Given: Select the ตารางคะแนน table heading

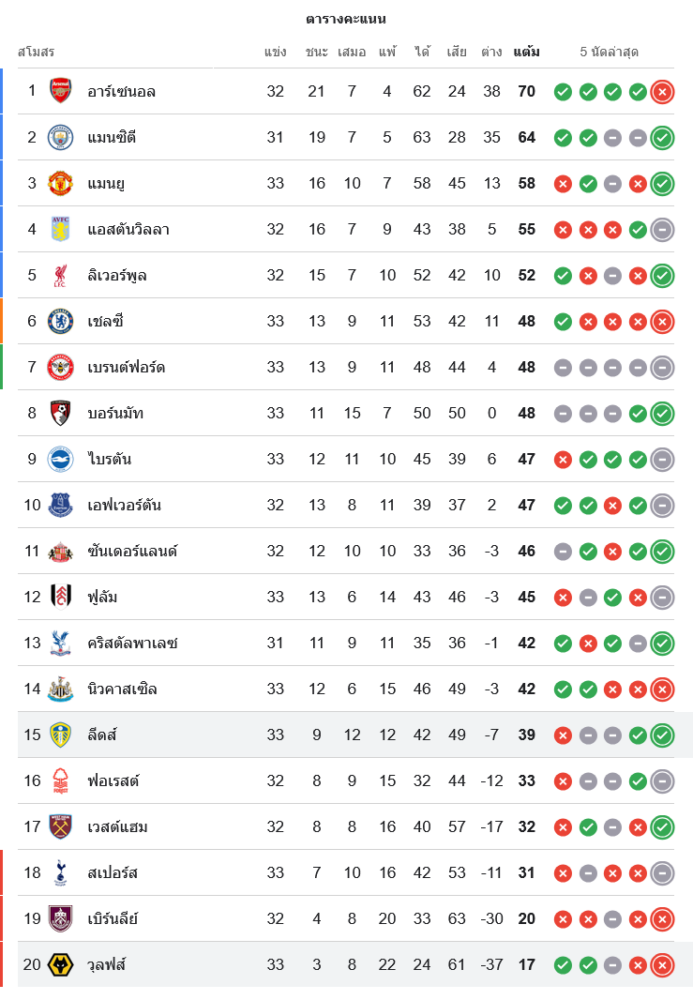Looking at the screenshot, I should (346, 19).
